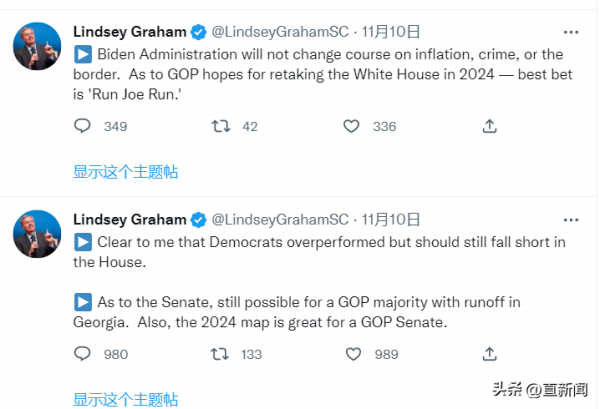Image resolution: width=600 pixels, height=409 pixels.
Task: Retweet the tweet with 133 retweets
Action: 220,354
